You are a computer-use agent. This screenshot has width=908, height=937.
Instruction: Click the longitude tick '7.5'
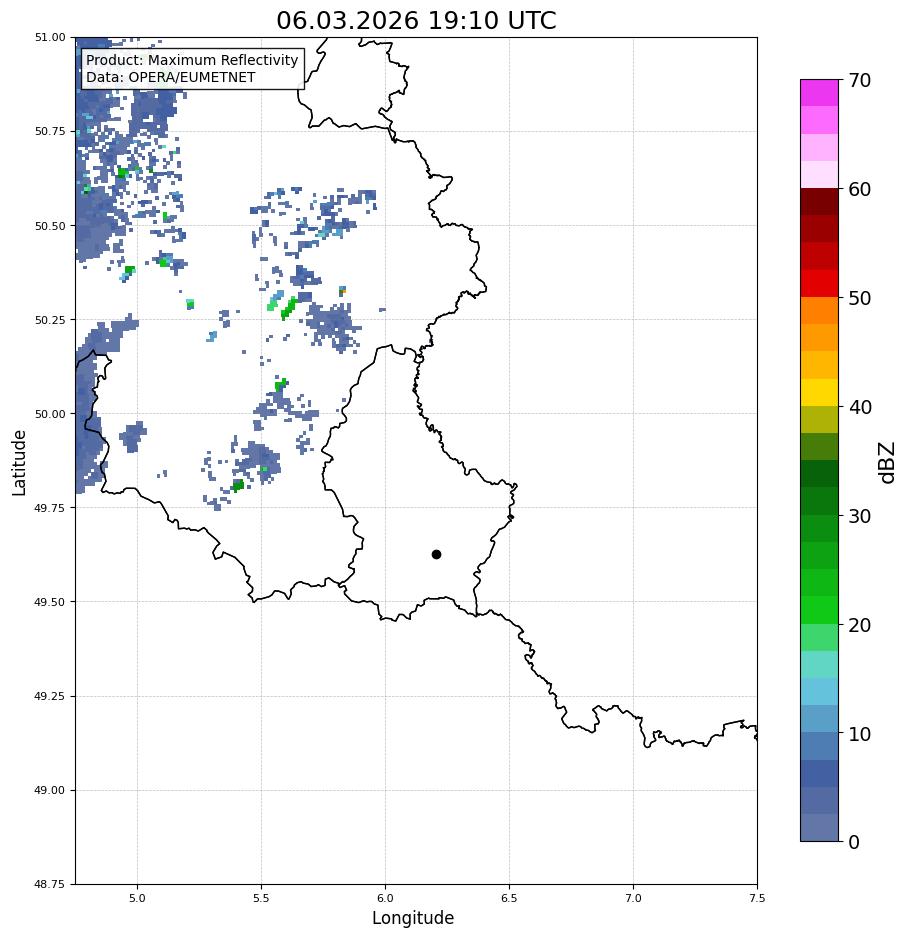[x=757, y=898]
